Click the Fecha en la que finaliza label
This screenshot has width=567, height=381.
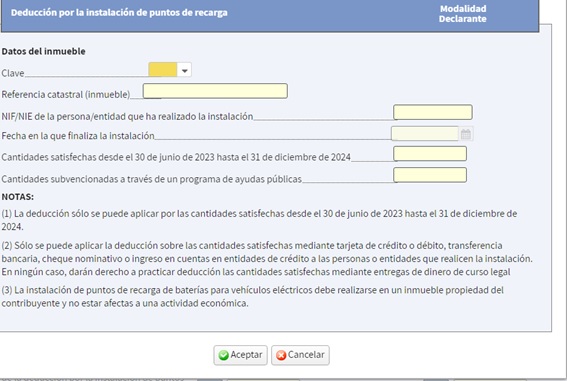78,136
